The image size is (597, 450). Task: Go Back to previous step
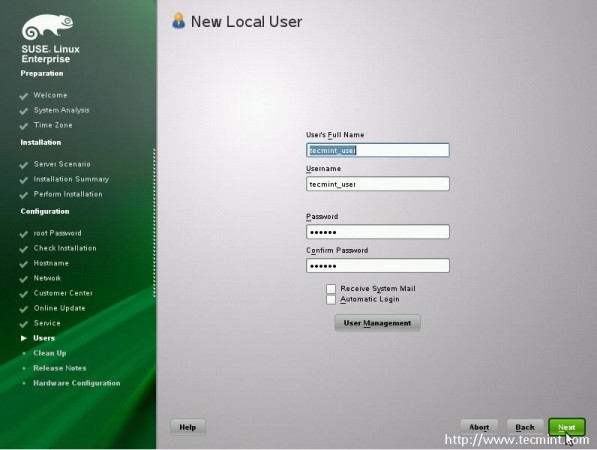[x=525, y=427]
